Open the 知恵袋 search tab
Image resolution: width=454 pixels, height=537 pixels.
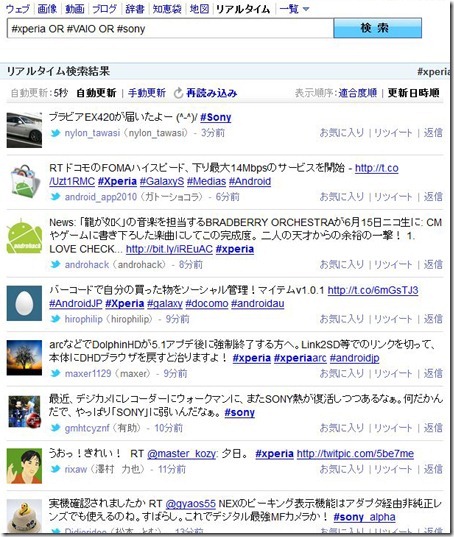167,9
